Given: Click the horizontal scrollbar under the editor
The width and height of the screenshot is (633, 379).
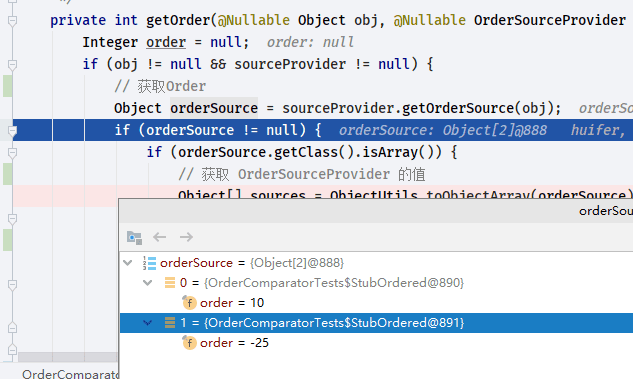Looking at the screenshot, I should click(68, 357).
